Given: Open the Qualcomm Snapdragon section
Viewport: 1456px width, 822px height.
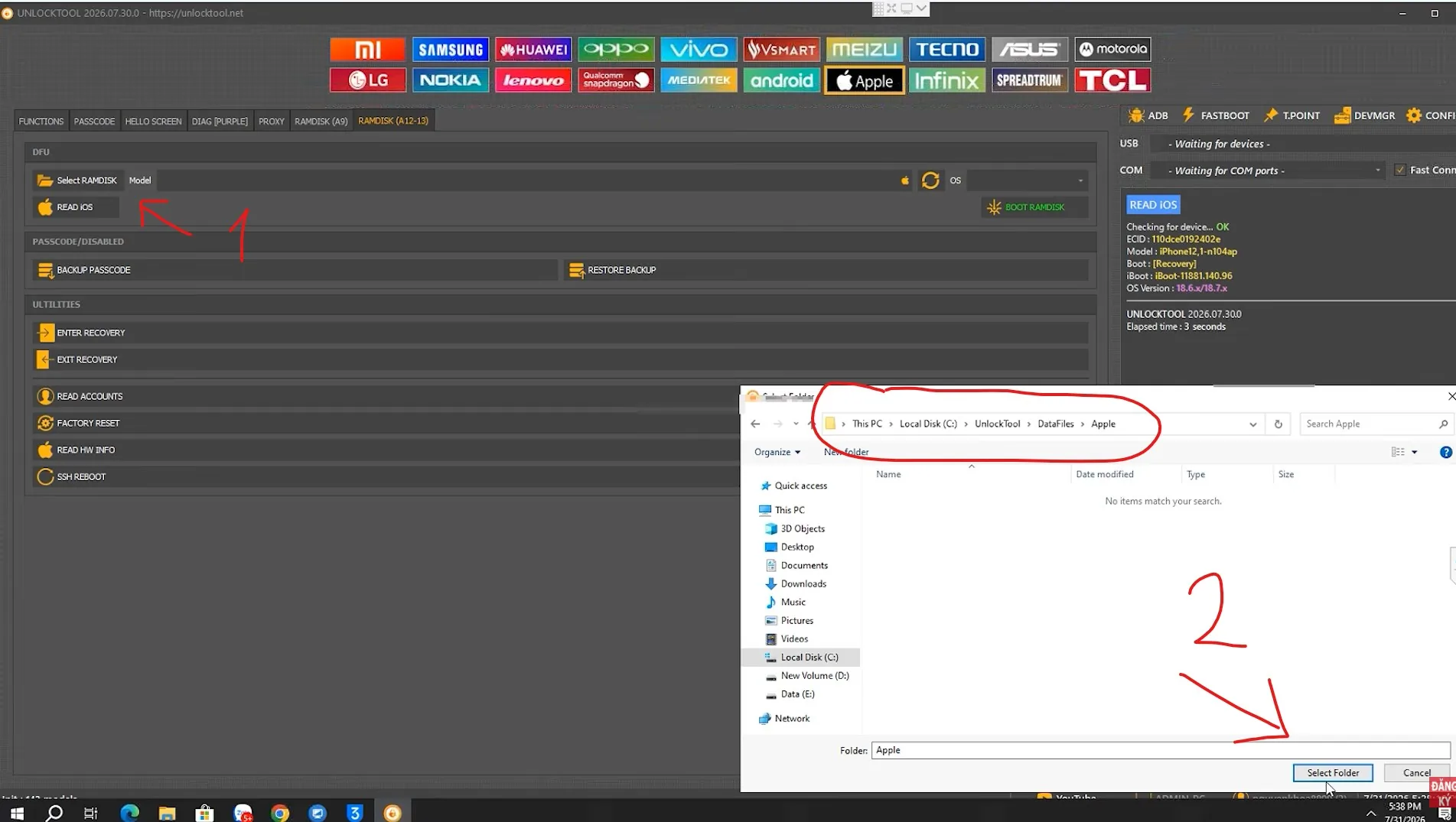Looking at the screenshot, I should tap(616, 80).
